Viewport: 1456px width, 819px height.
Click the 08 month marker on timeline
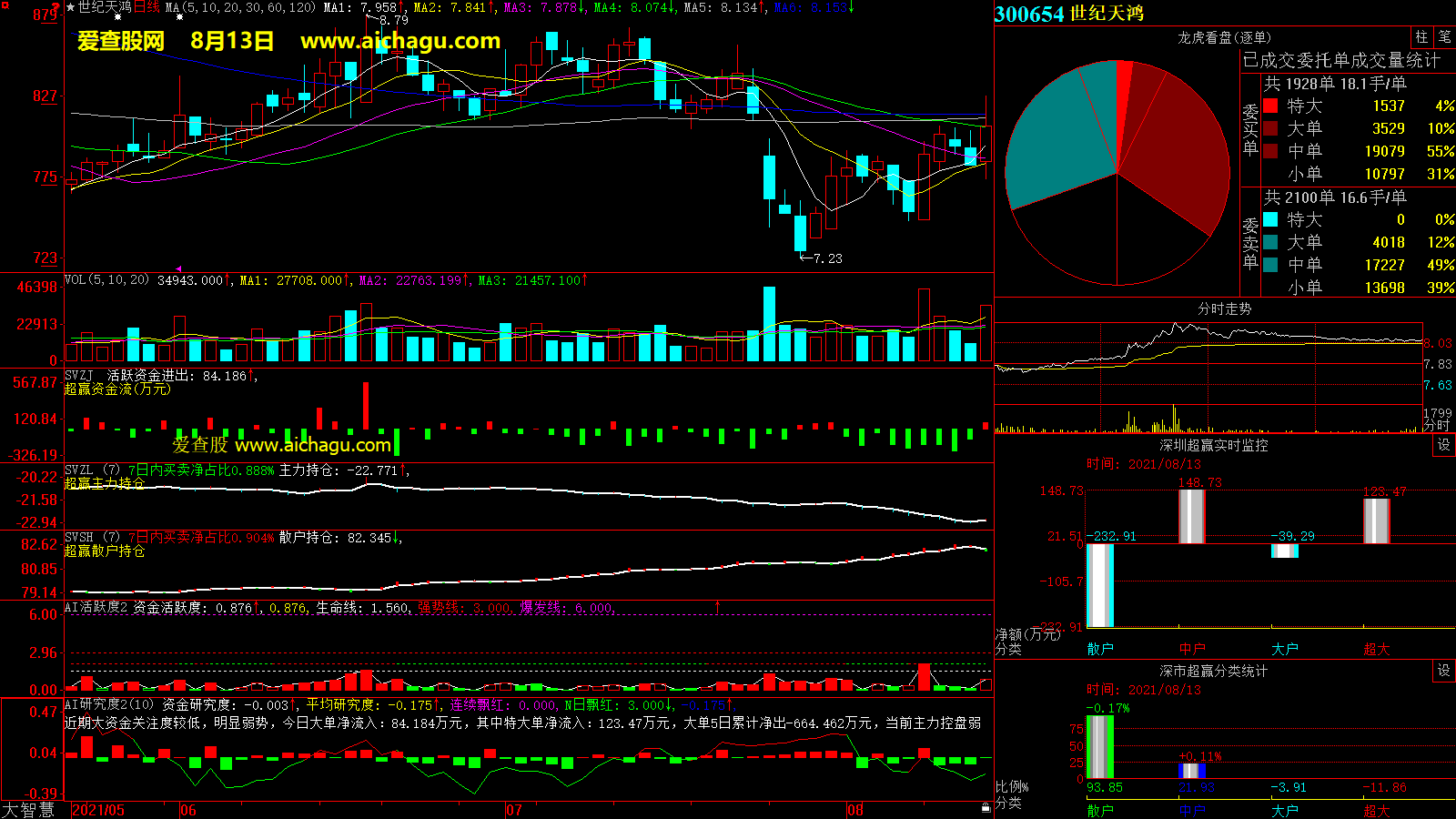coord(855,810)
